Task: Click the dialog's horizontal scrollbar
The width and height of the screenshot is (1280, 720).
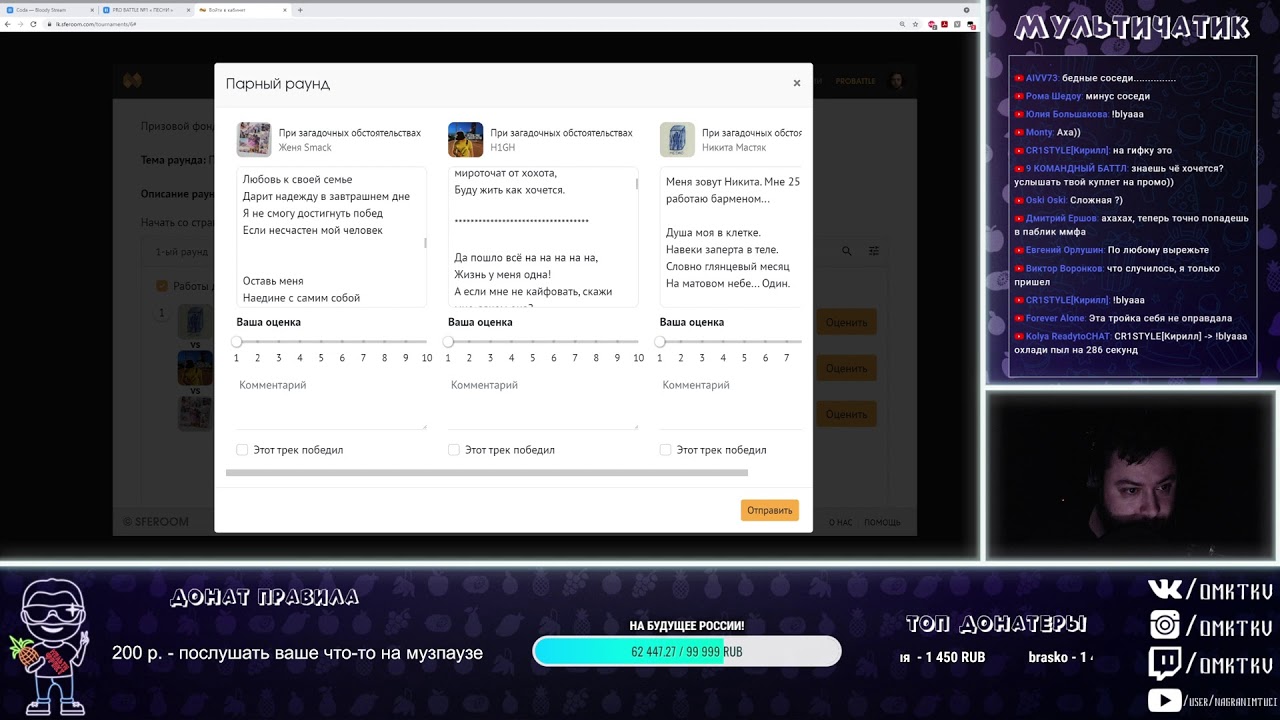Action: (x=487, y=472)
